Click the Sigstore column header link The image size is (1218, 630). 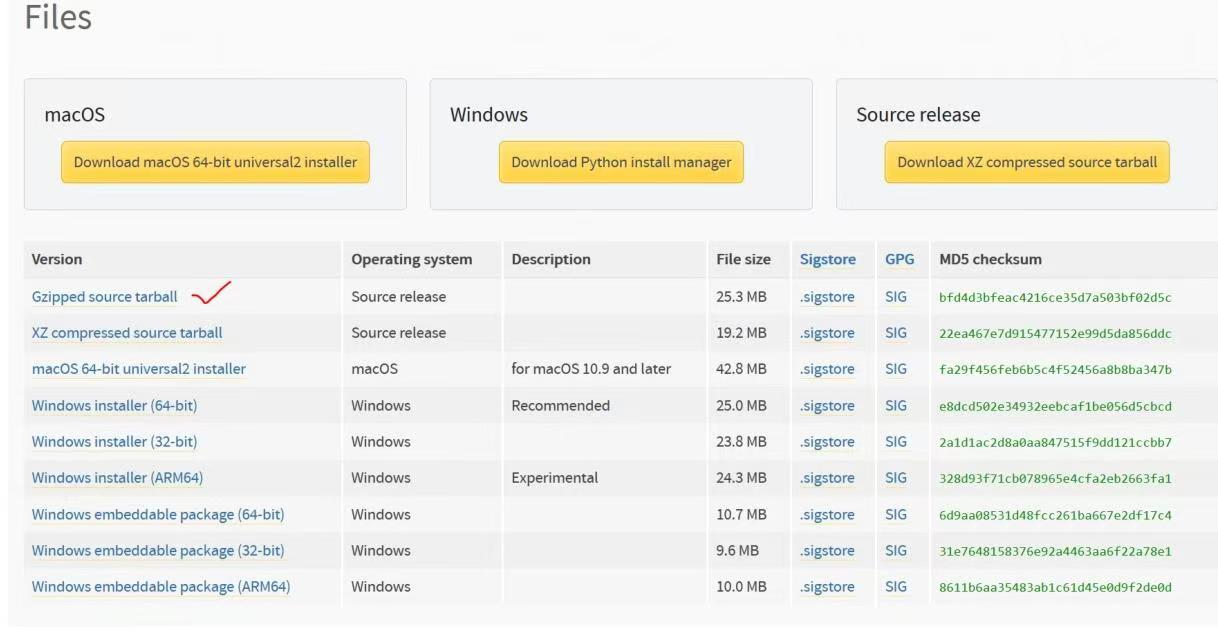[x=828, y=259]
